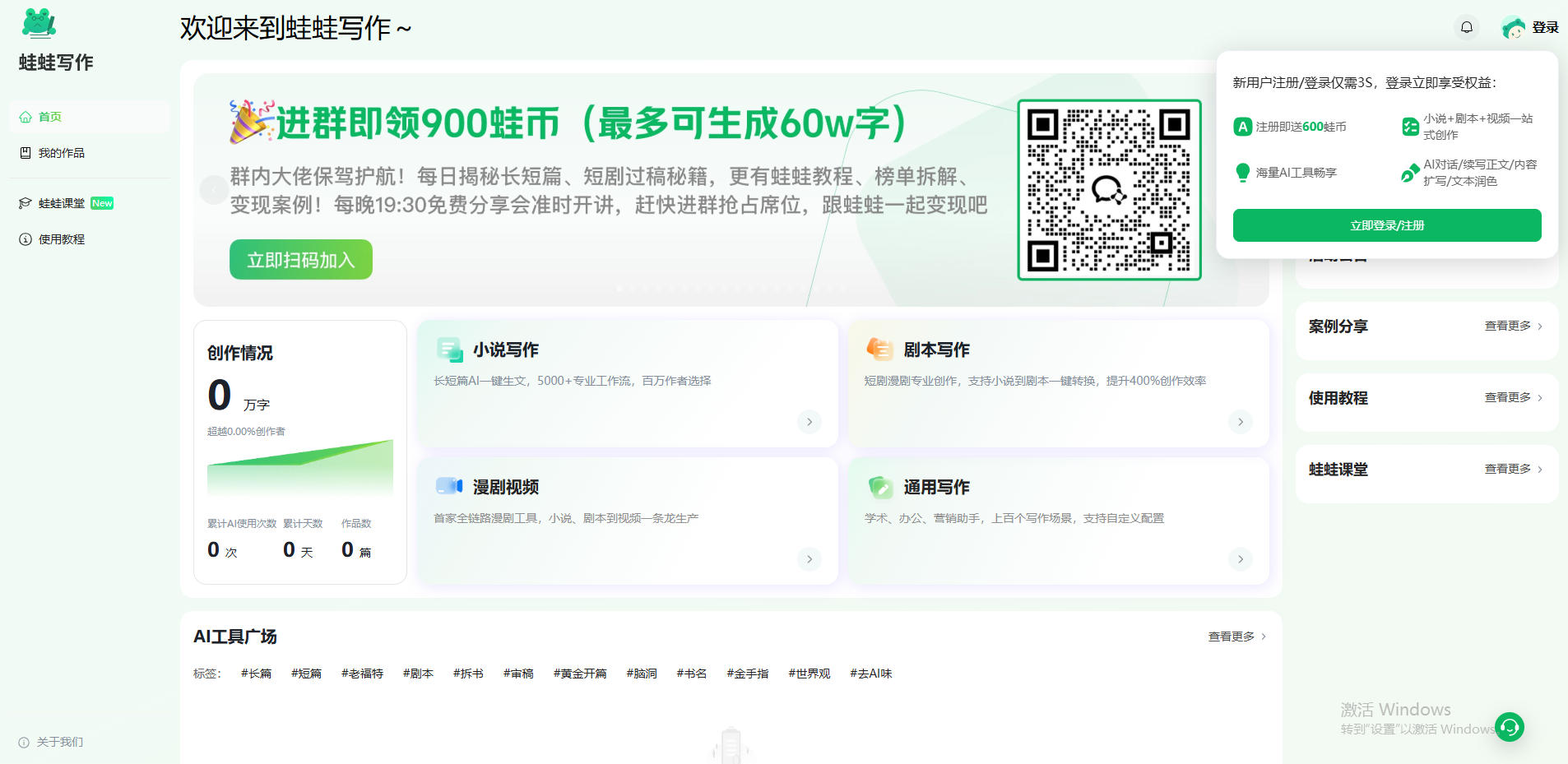Viewport: 1568px width, 764px height.
Task: Expand 案例分享 with 查看更多
Action: 1513,326
